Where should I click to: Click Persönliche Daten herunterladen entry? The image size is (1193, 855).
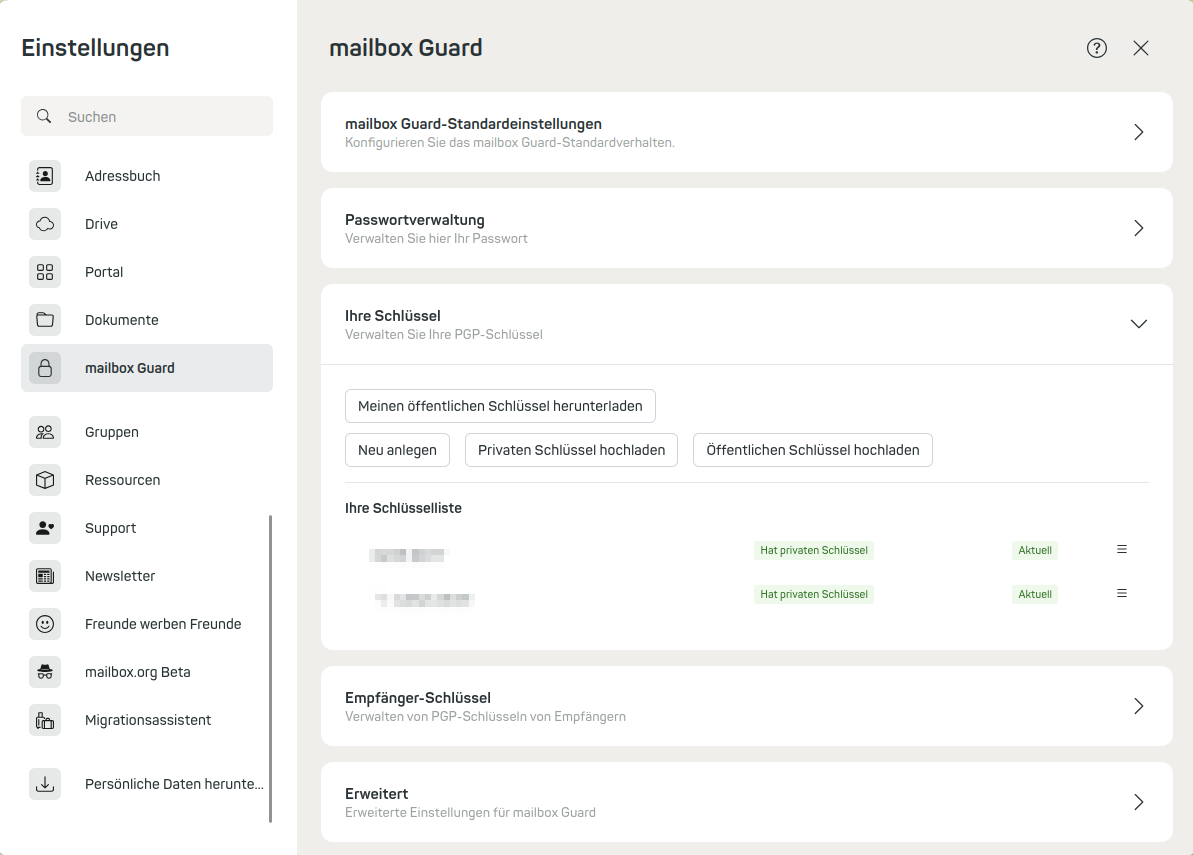pos(147,783)
